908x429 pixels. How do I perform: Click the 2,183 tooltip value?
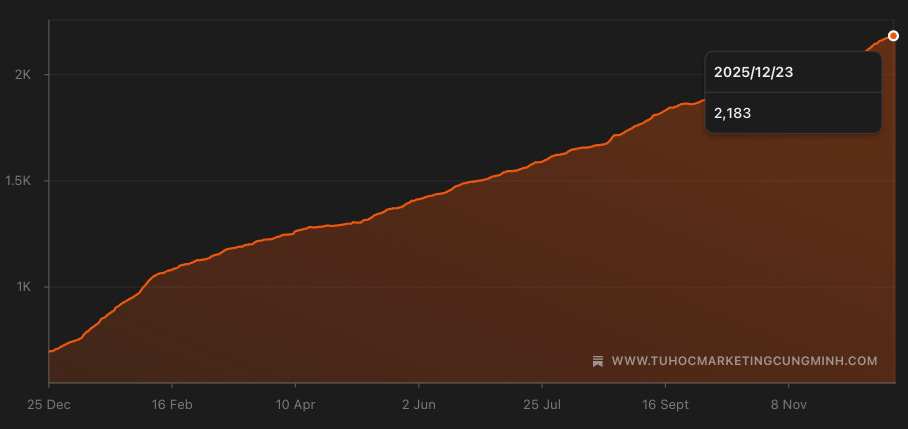point(733,113)
